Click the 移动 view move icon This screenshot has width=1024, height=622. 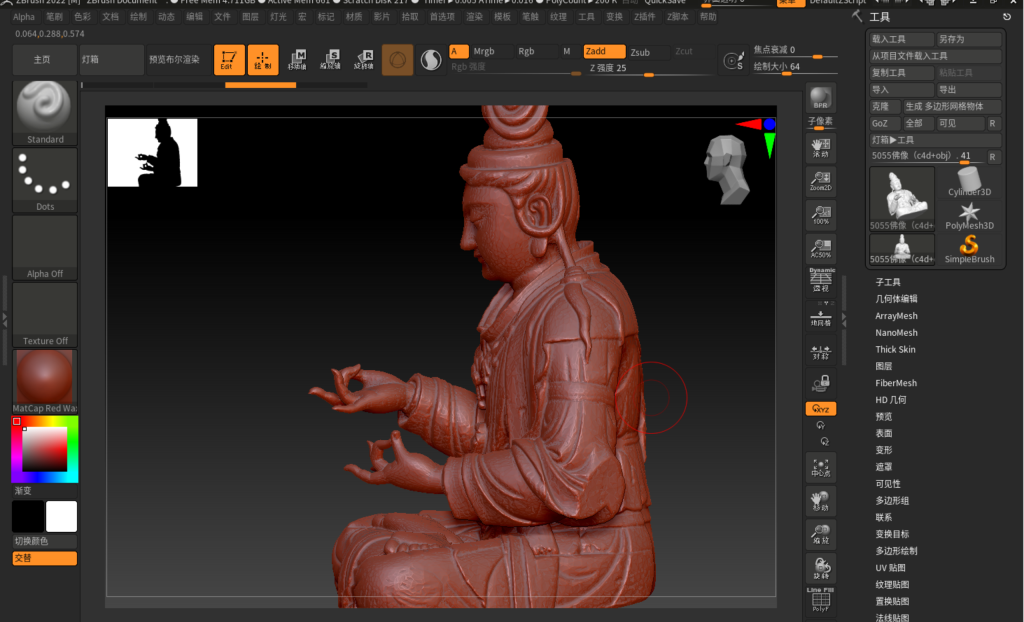point(820,501)
